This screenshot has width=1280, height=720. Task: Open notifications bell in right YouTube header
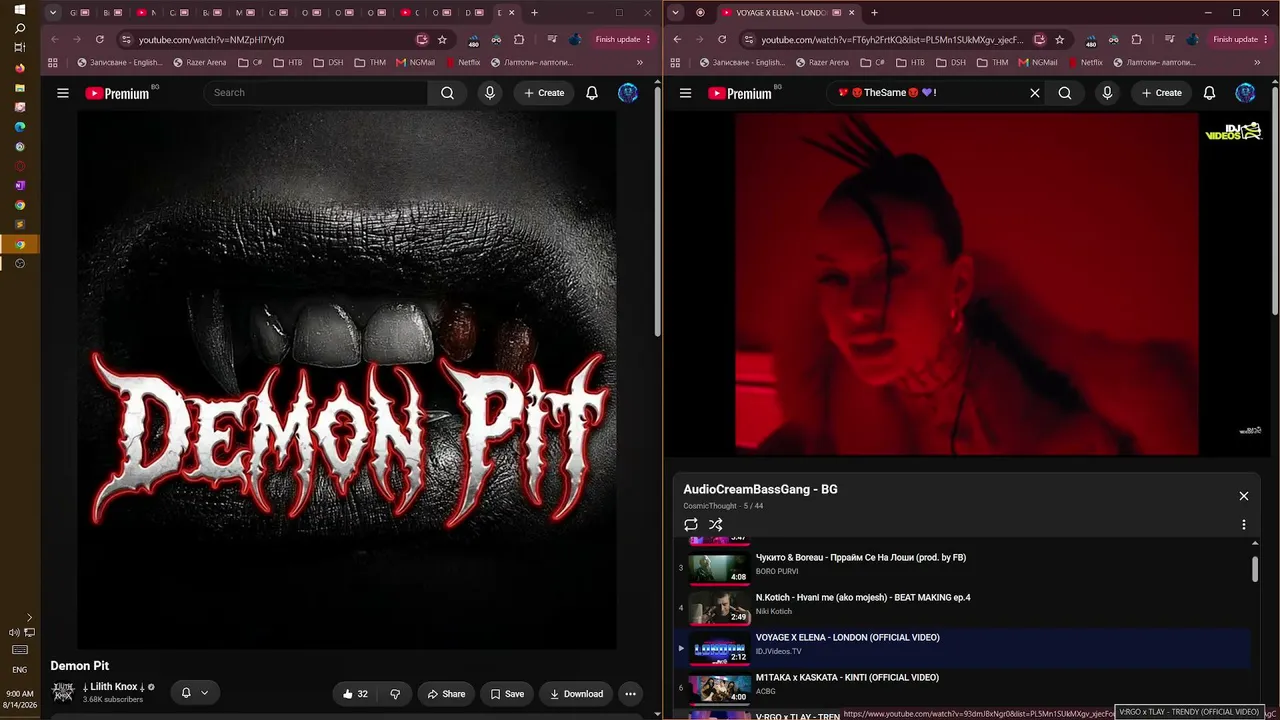click(1209, 93)
